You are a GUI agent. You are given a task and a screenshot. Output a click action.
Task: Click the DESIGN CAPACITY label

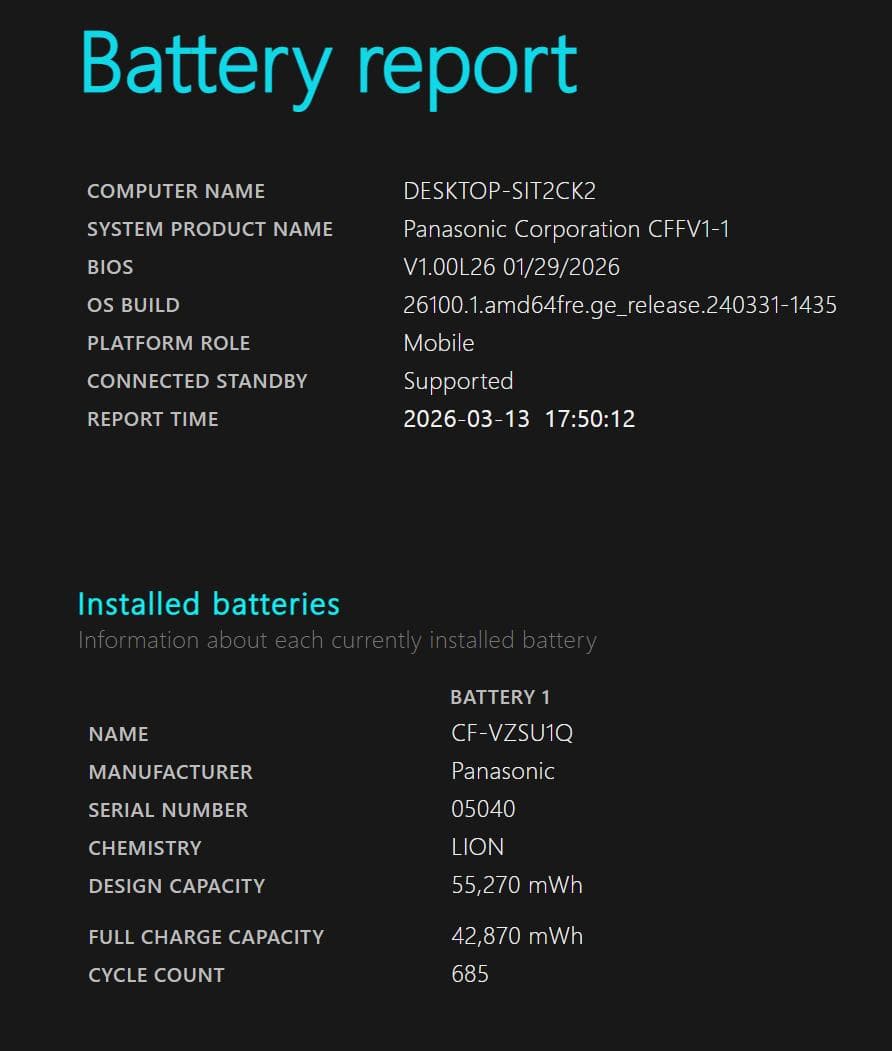(x=177, y=886)
